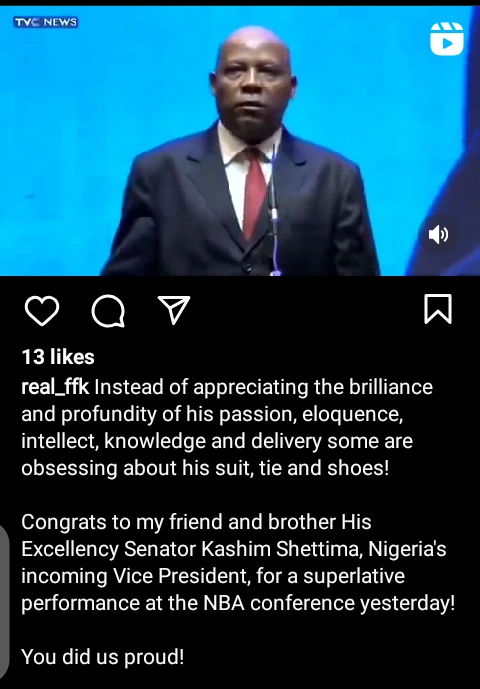The image size is (480, 689).
Task: View the list of 13 likes
Action: click(x=58, y=357)
